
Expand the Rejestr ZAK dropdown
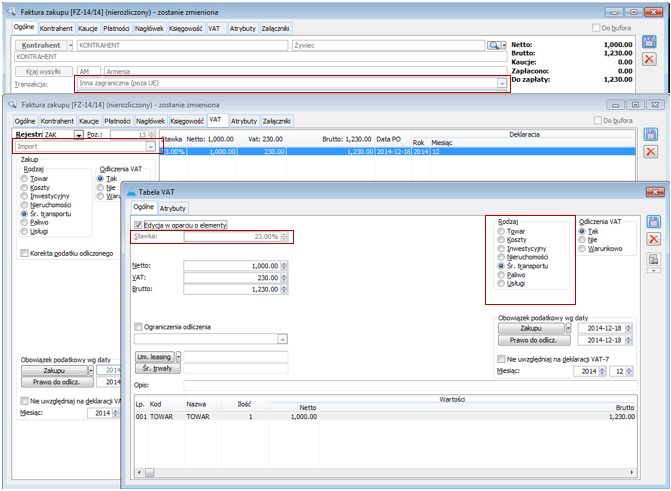point(79,135)
